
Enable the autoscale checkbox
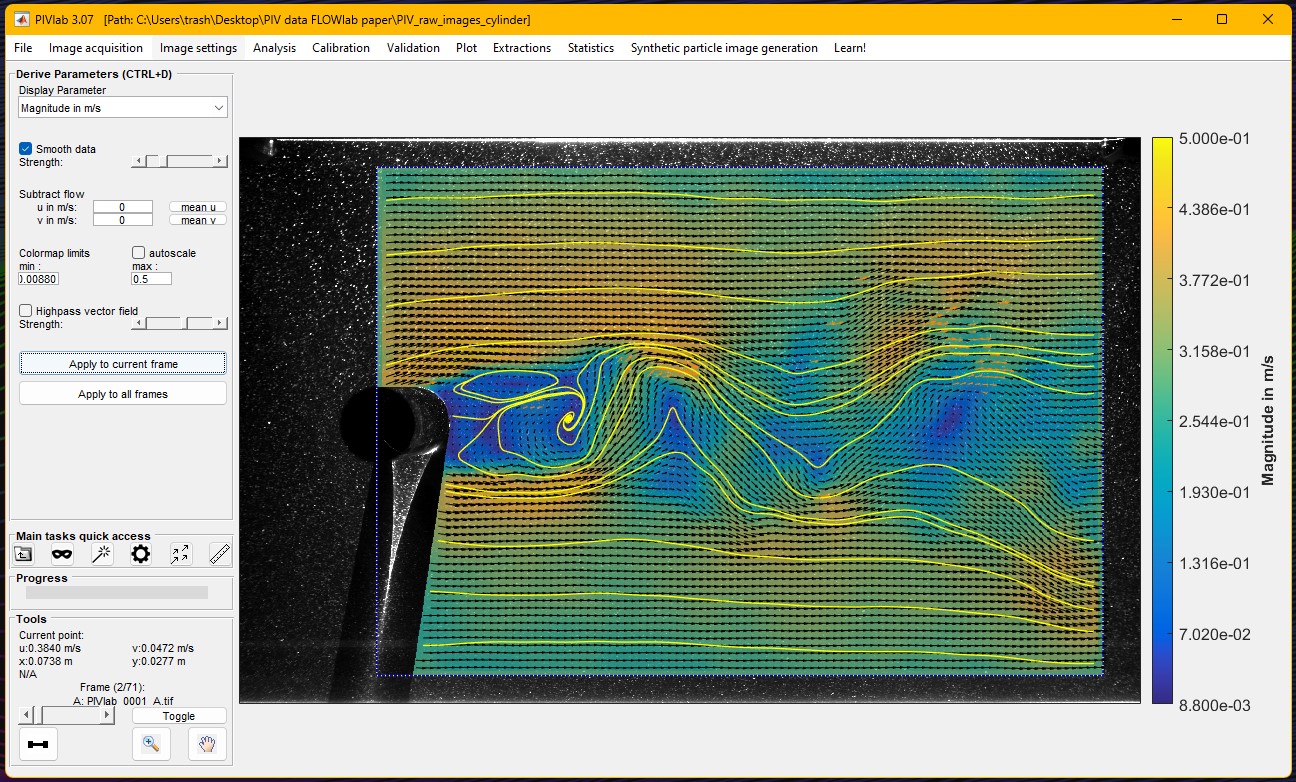(x=139, y=253)
